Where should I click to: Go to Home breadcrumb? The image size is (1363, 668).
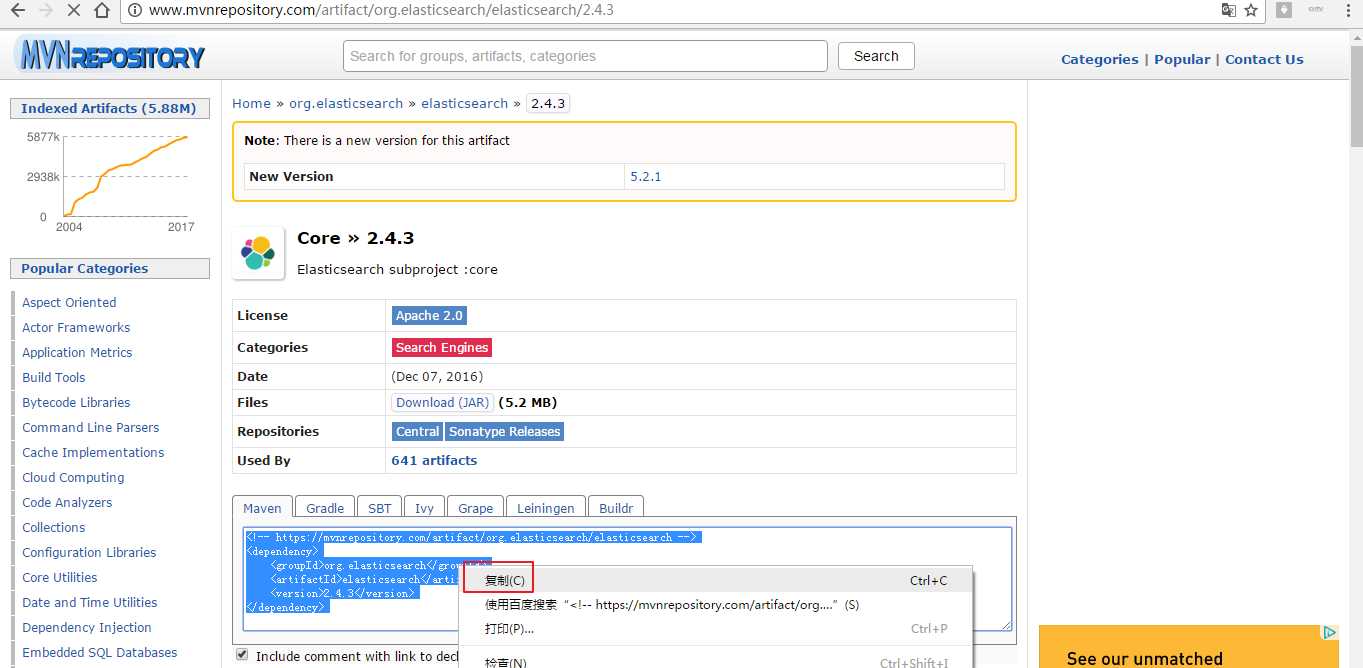tap(251, 103)
